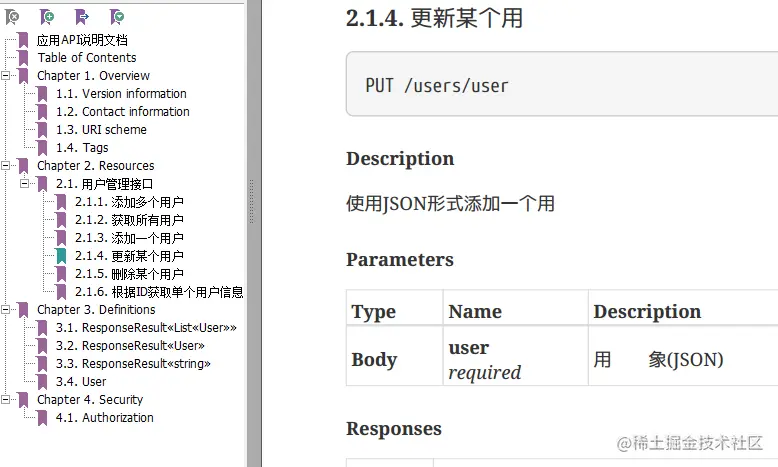The height and width of the screenshot is (467, 778).
Task: Click the italic required label
Action: (484, 372)
